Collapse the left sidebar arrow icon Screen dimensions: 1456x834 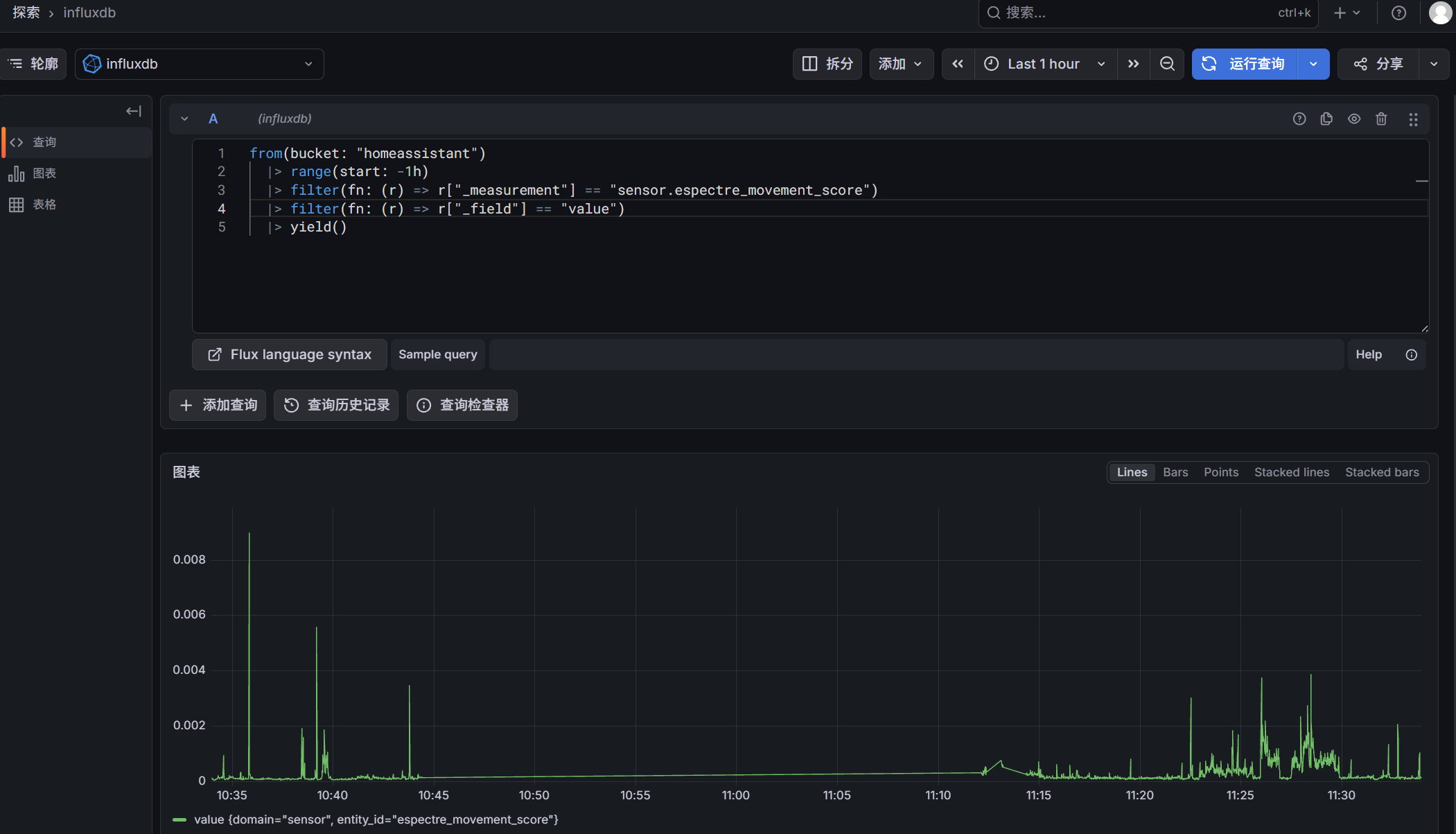point(133,111)
